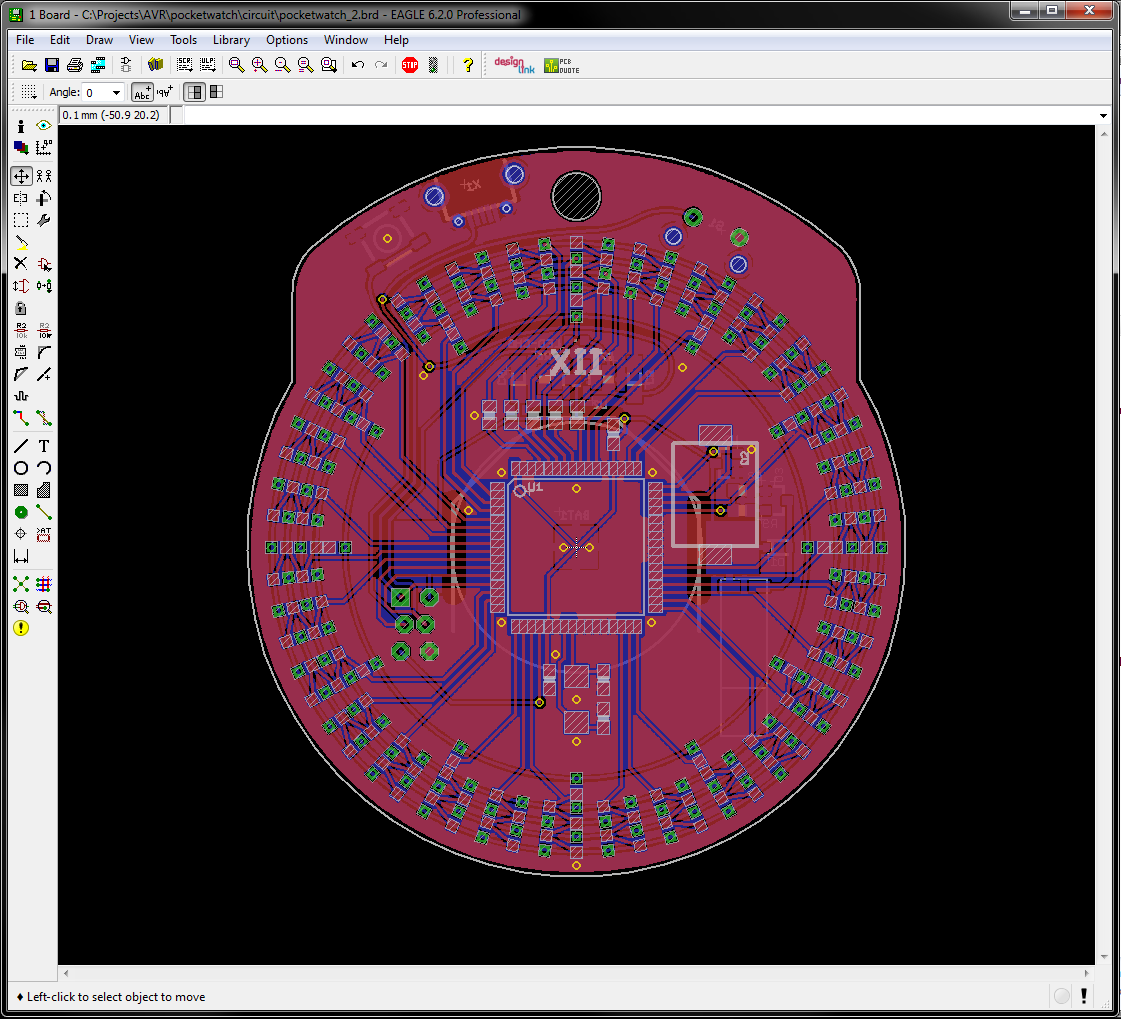Screen dimensions: 1121x1019
Task: Click the Delete tool icon
Action: (x=21, y=264)
